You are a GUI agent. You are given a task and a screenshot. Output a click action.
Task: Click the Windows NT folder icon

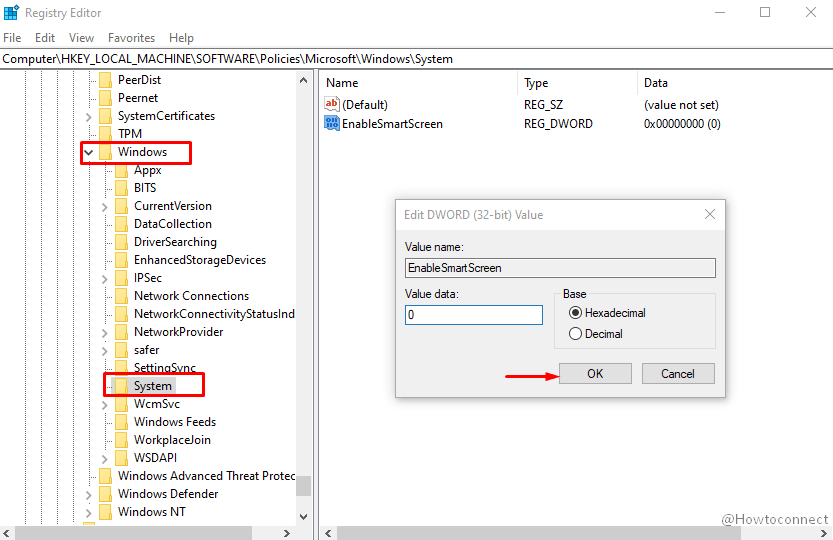click(x=106, y=512)
